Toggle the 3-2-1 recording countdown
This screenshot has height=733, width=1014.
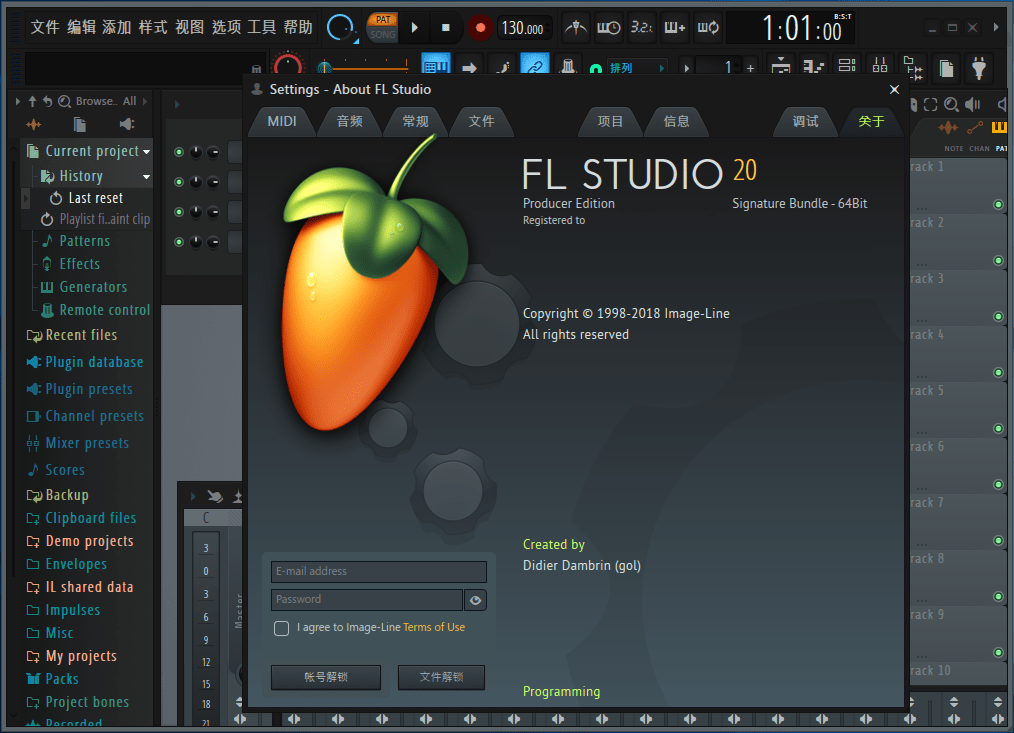tap(642, 28)
